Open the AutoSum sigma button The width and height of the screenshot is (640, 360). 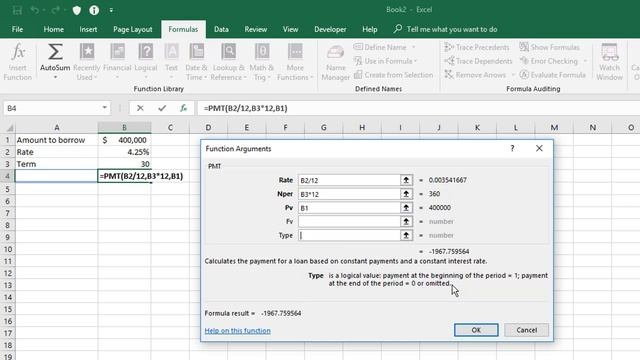pos(55,52)
